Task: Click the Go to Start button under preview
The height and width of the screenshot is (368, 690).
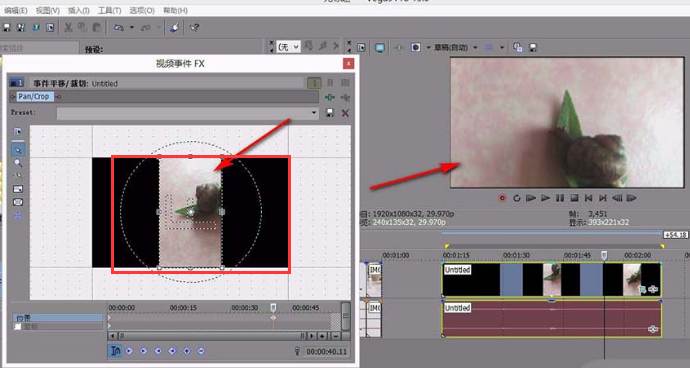Action: pos(588,198)
